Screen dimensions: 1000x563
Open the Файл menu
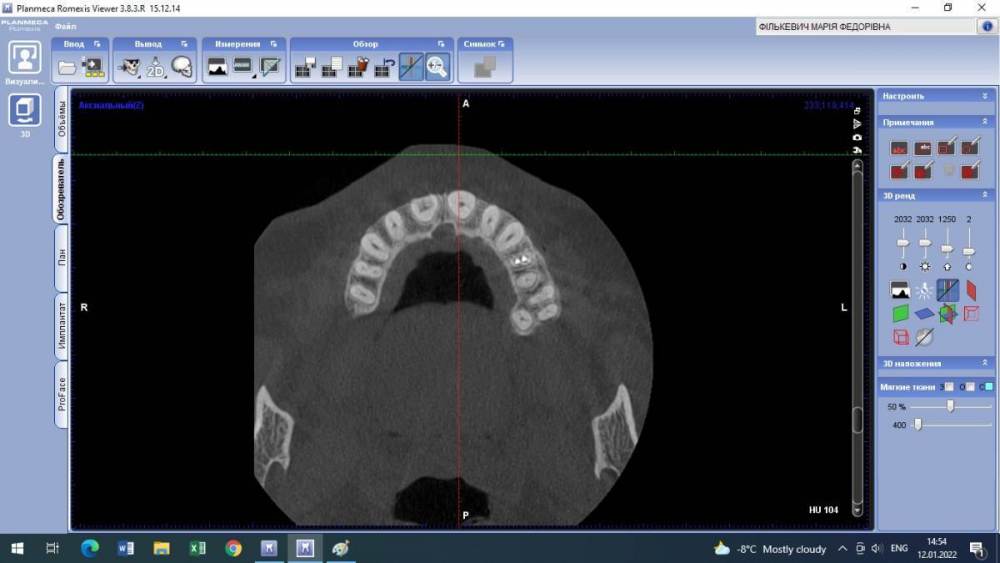[65, 27]
